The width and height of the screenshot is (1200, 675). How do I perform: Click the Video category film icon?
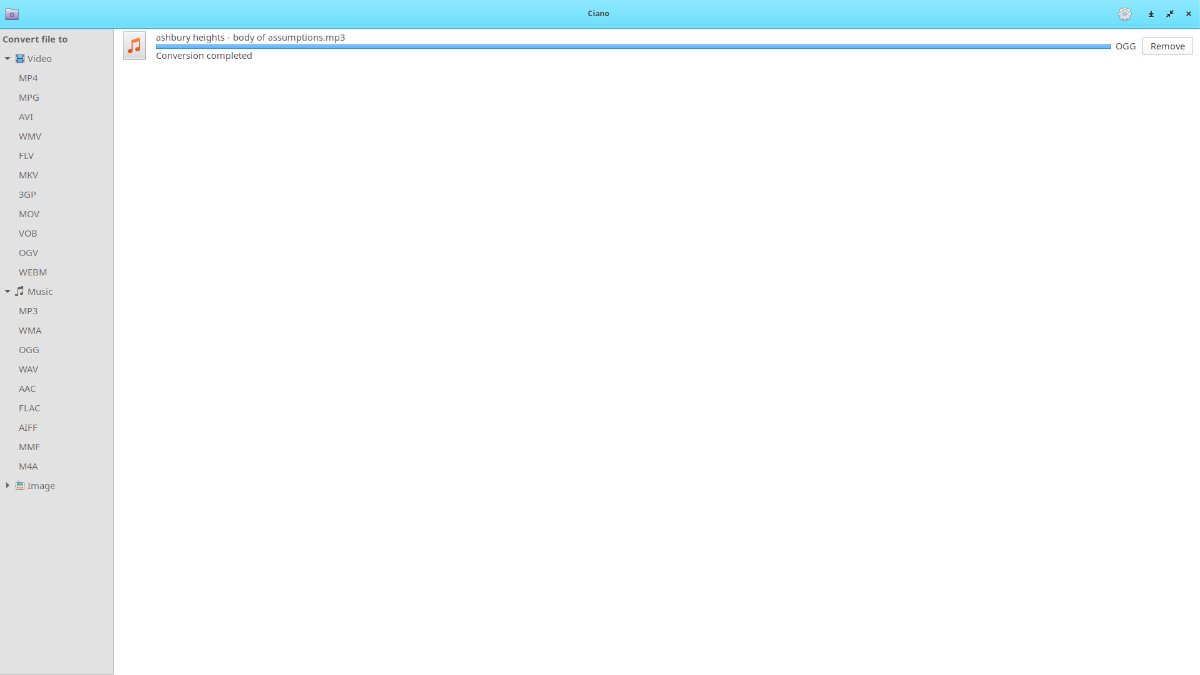point(20,59)
